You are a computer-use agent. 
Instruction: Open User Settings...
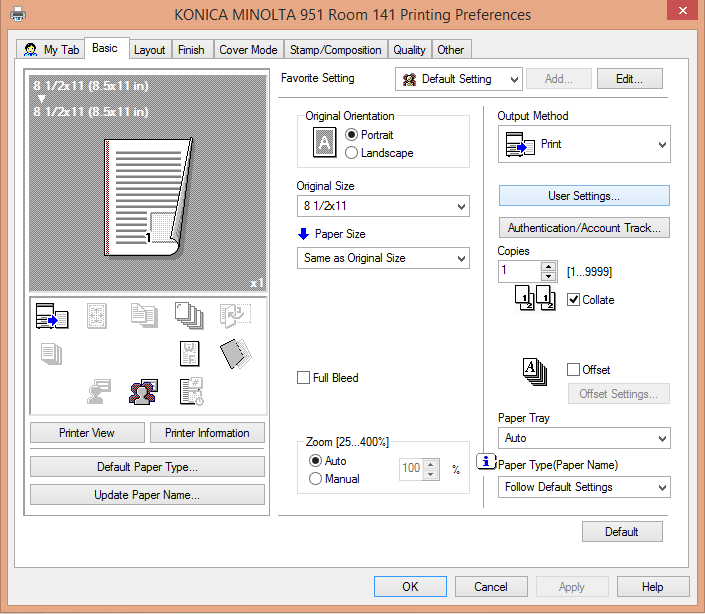[584, 196]
